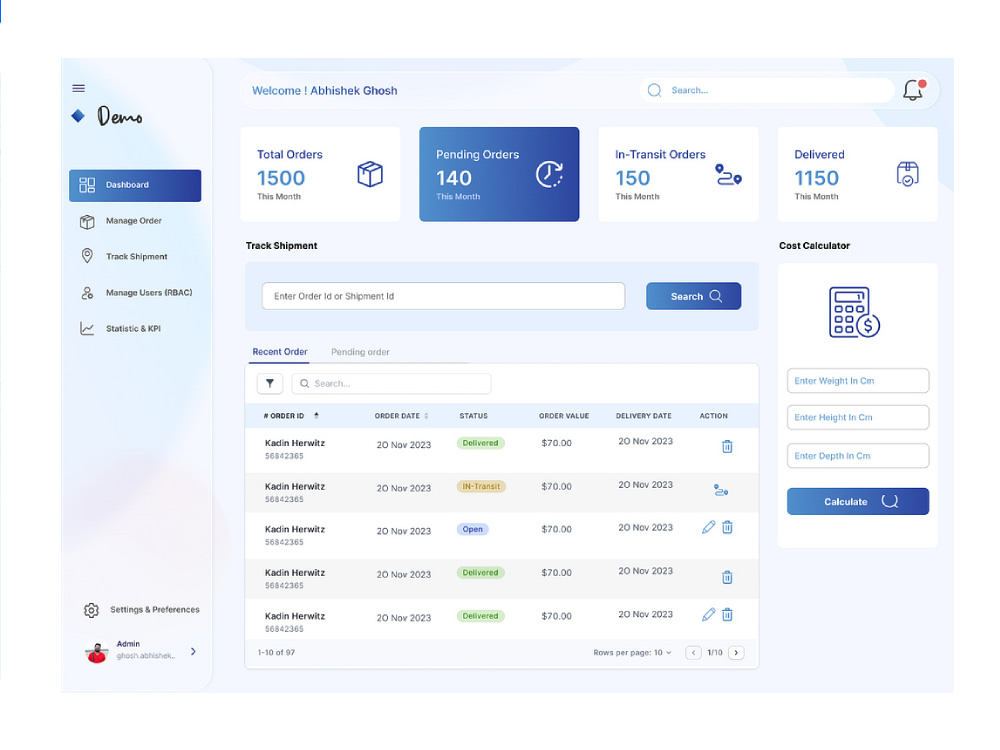
Task: Track route of the IN-Transit order
Action: (x=721, y=490)
